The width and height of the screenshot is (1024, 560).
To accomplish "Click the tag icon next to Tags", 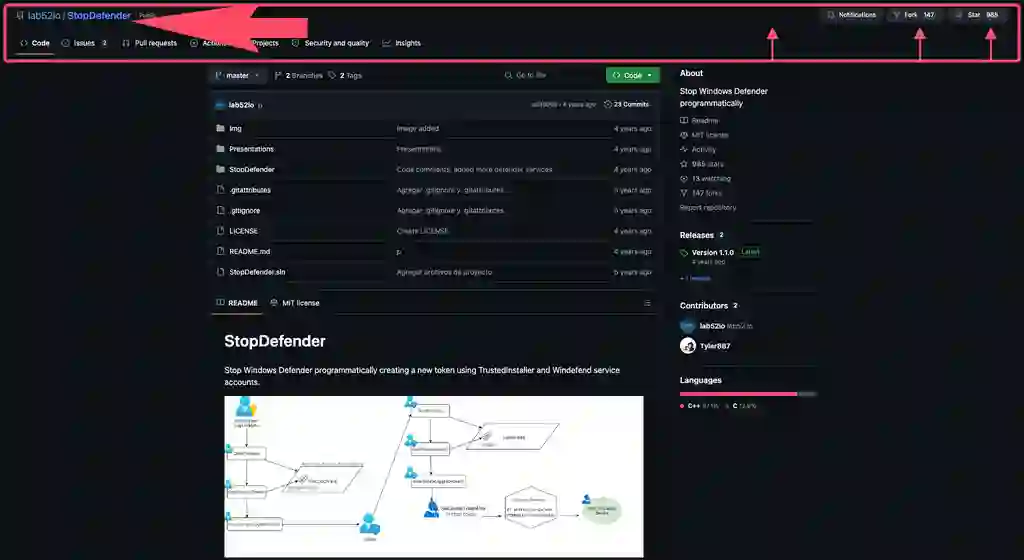I will click(332, 76).
